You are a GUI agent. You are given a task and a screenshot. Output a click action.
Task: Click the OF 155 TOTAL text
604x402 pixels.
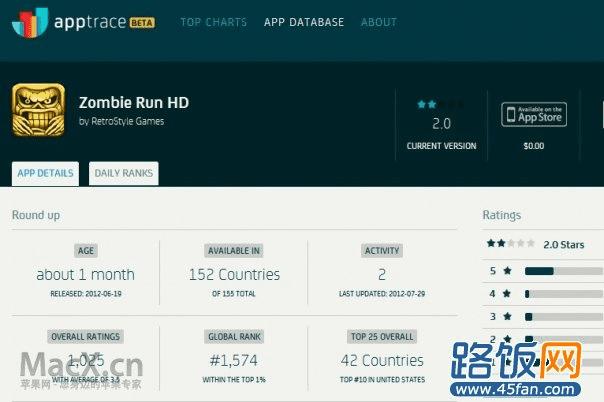(234, 294)
